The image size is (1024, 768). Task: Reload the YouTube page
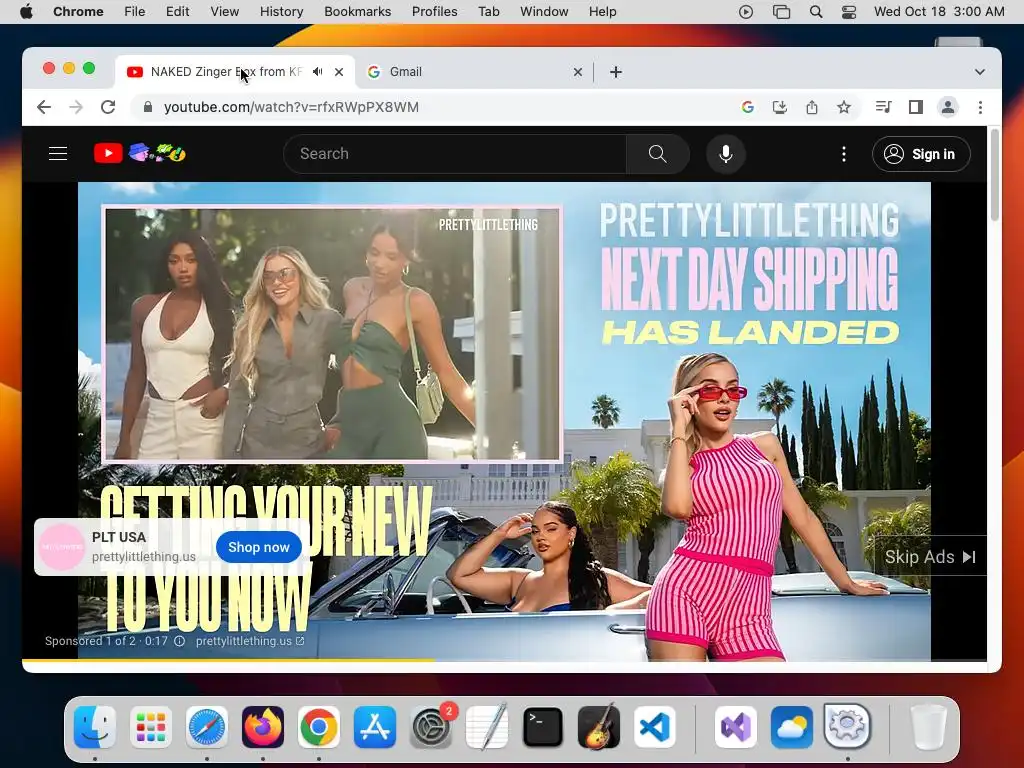pyautogui.click(x=108, y=107)
